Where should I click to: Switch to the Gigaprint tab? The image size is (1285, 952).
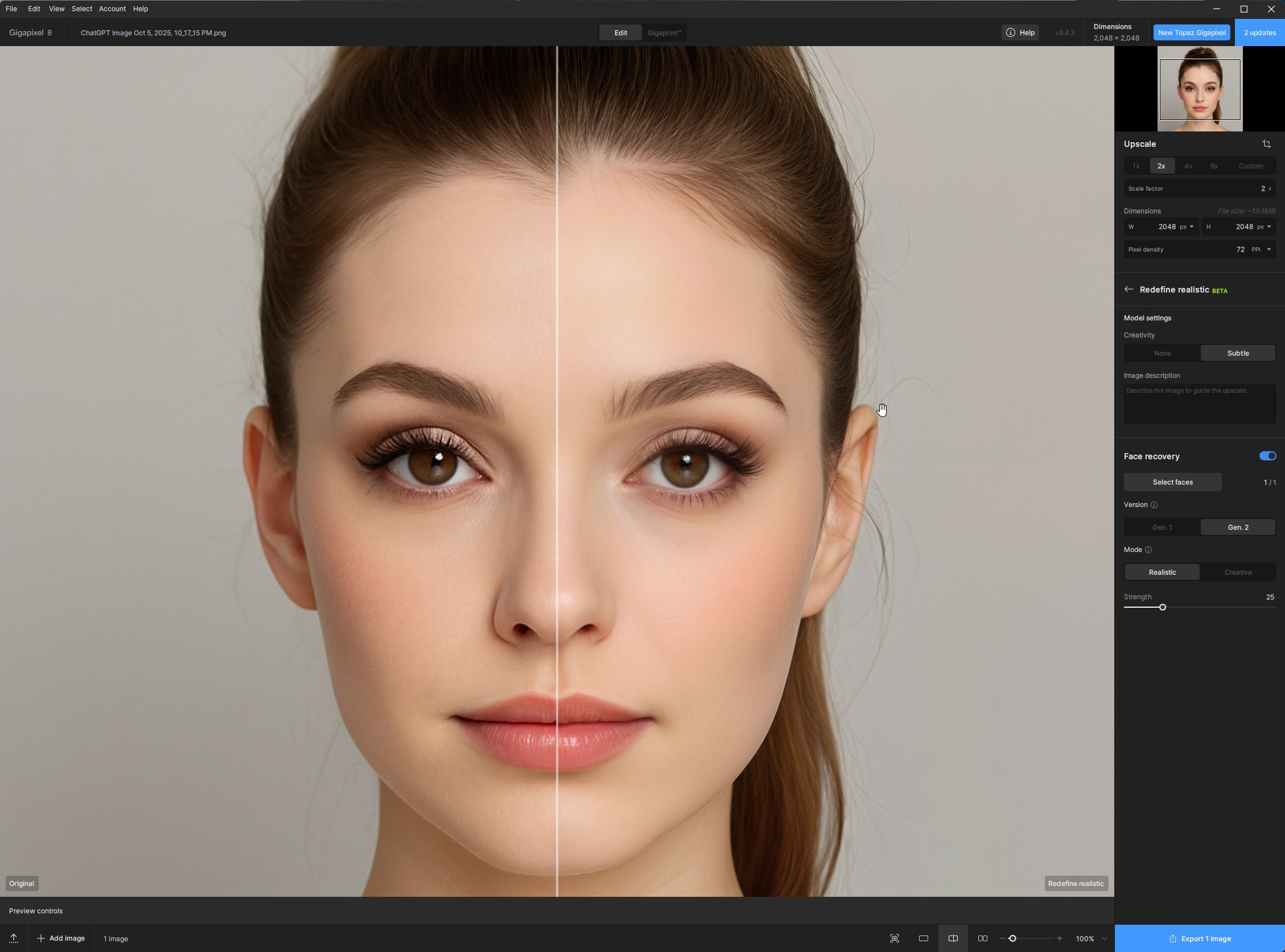coord(663,33)
